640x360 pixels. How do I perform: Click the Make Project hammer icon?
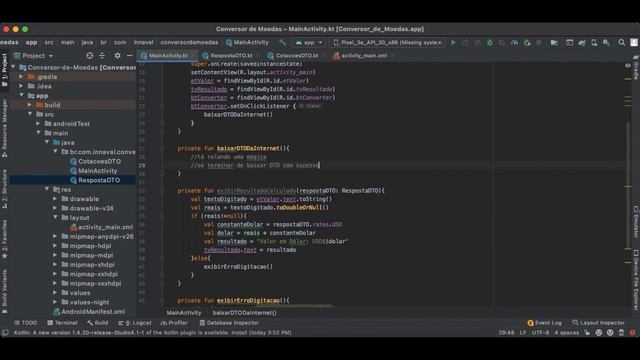282,42
